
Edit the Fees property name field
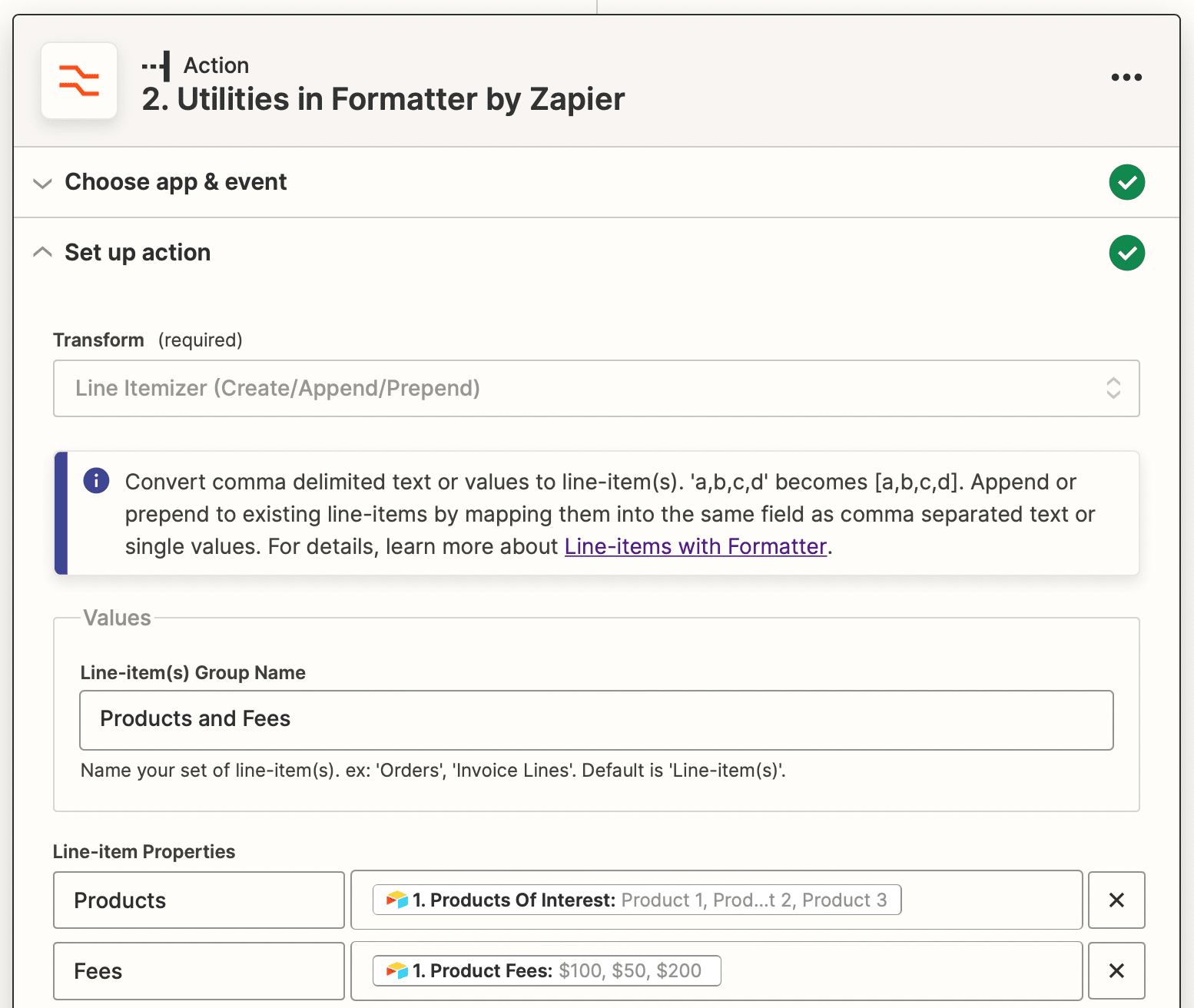(x=198, y=970)
